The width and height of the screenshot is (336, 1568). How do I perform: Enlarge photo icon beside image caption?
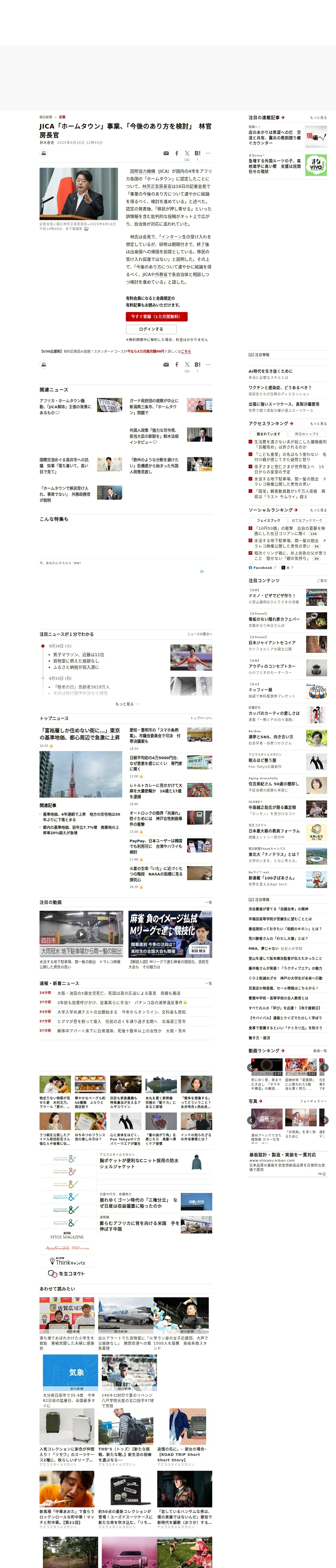point(86,229)
